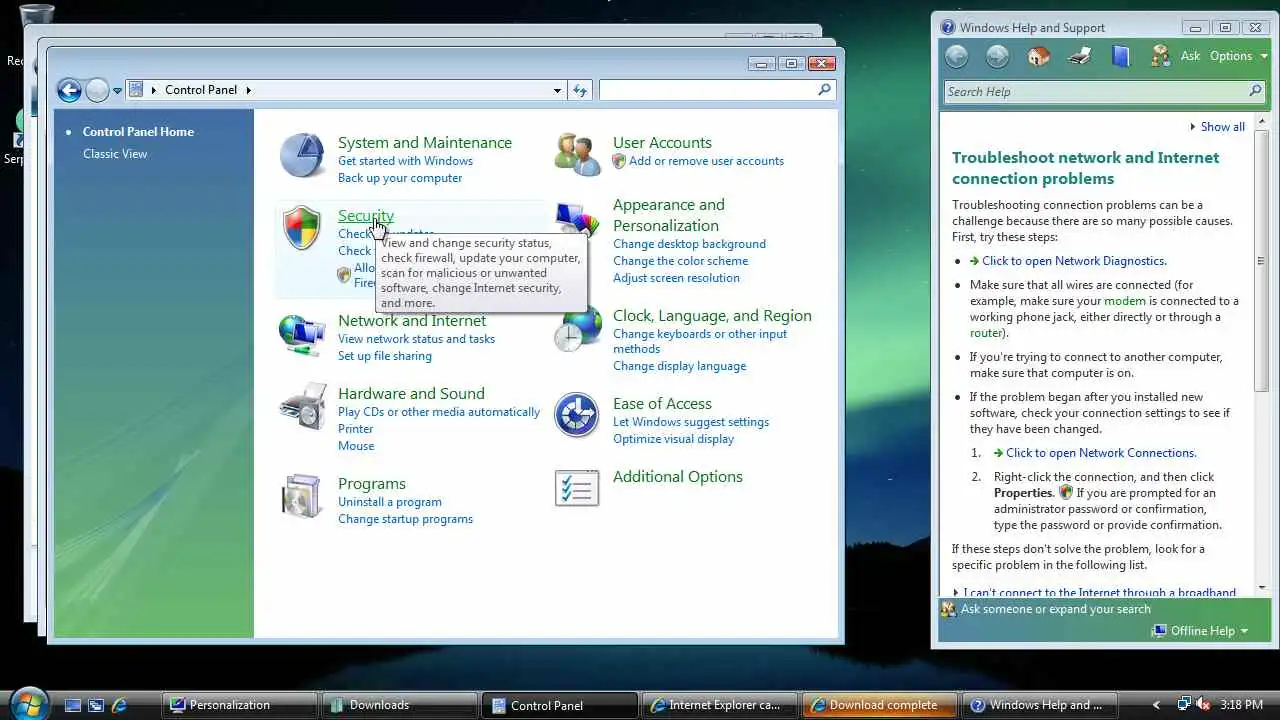Viewport: 1280px width, 720px height.
Task: Expand 'I can't connect to the Internet' topic
Action: pos(1095,592)
